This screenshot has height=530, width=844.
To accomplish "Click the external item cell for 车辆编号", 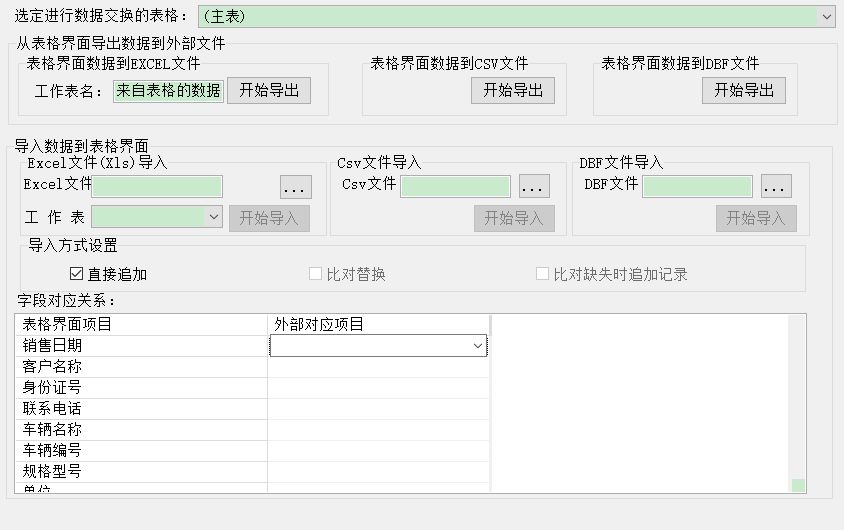I will point(378,451).
